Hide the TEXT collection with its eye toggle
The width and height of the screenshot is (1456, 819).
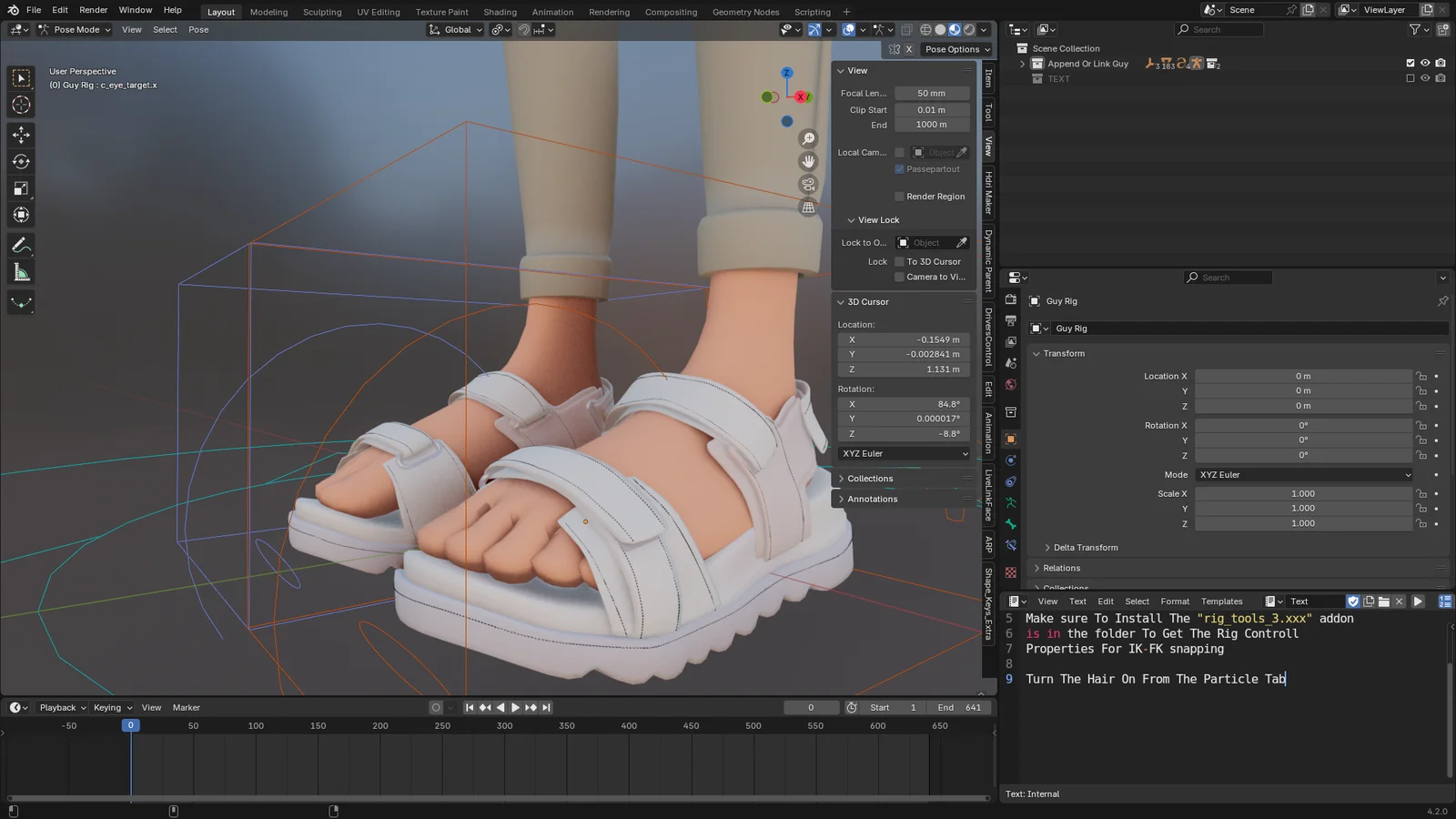(x=1424, y=78)
